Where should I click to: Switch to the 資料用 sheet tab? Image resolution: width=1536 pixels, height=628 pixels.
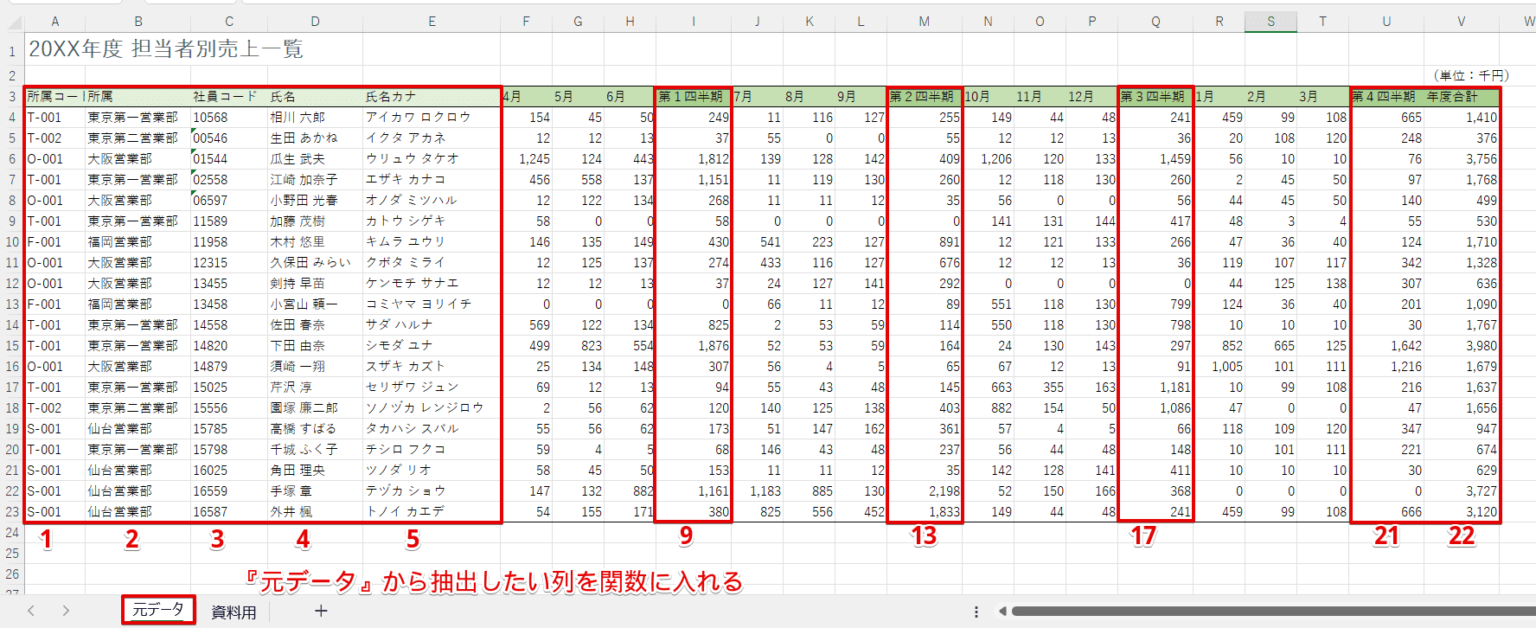pos(234,612)
